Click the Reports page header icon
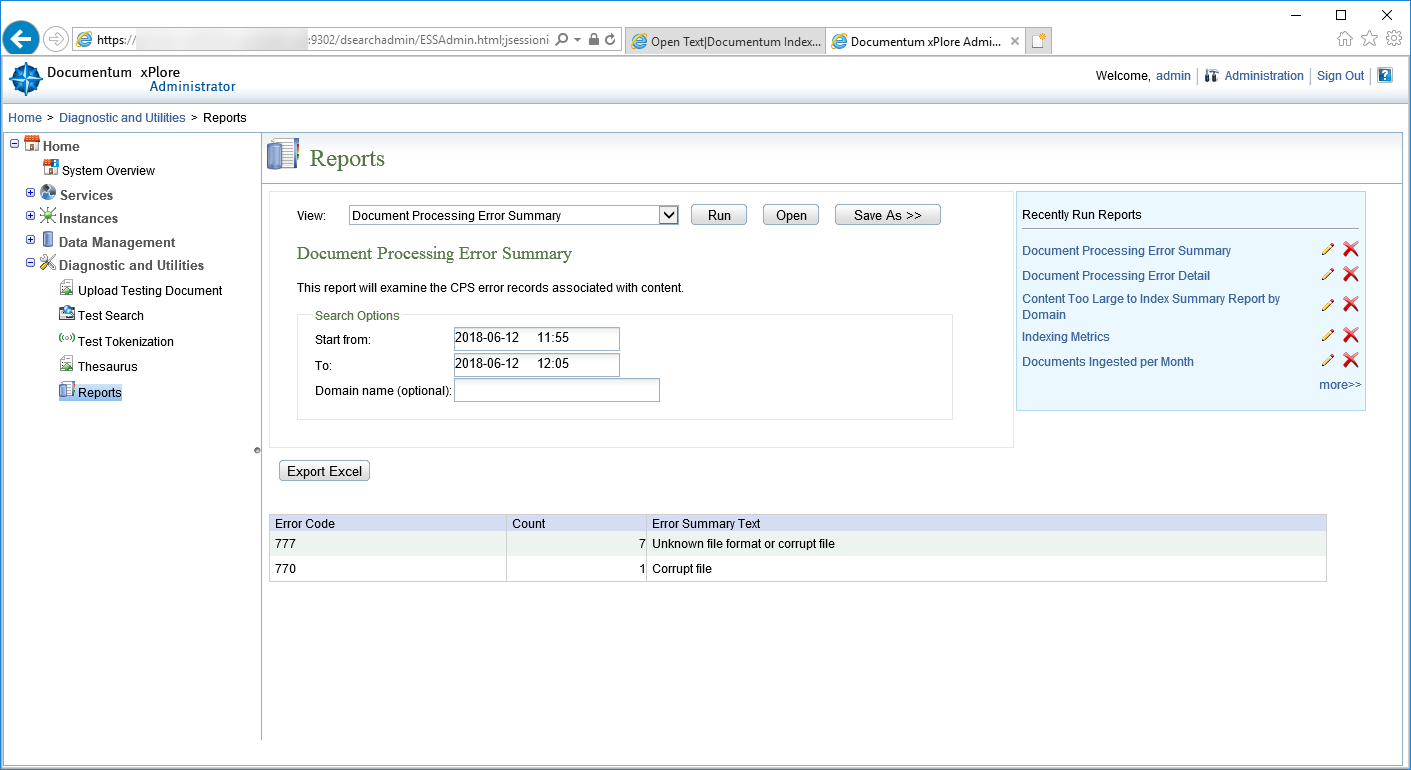Screen dimensions: 1411x770 [283, 155]
